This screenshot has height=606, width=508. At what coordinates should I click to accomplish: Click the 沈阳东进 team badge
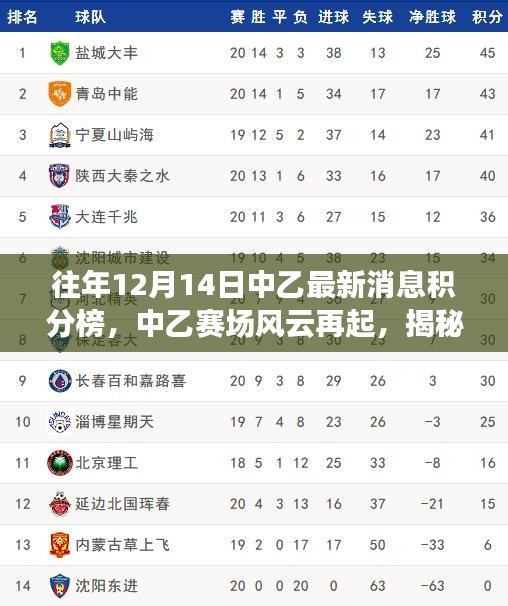coord(60,586)
